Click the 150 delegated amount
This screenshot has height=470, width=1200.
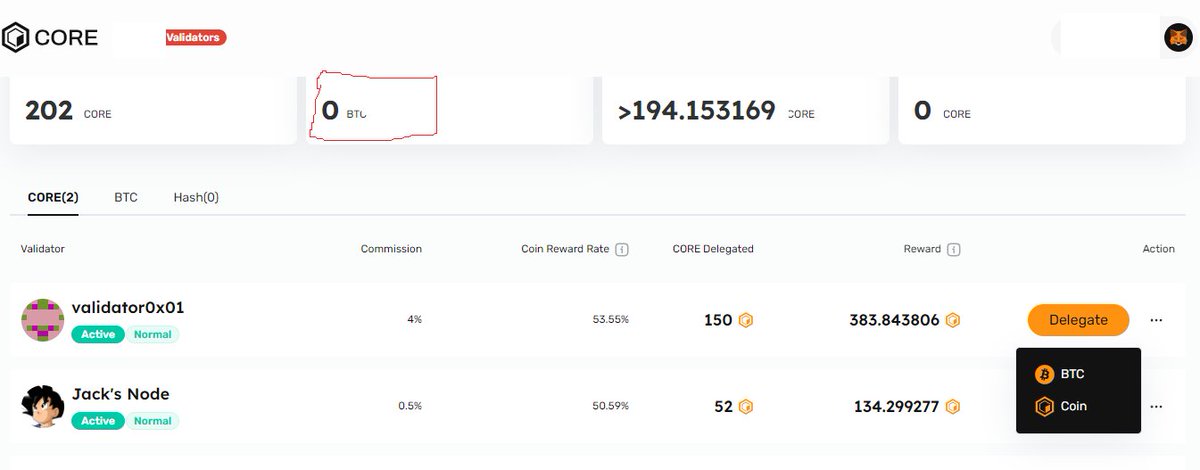point(718,321)
